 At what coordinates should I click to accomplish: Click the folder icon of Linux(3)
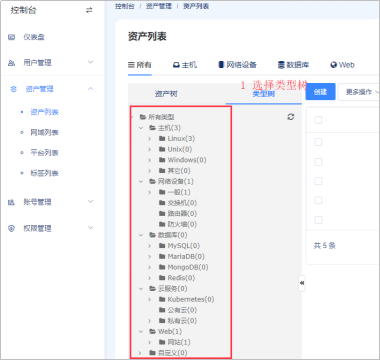(162, 138)
